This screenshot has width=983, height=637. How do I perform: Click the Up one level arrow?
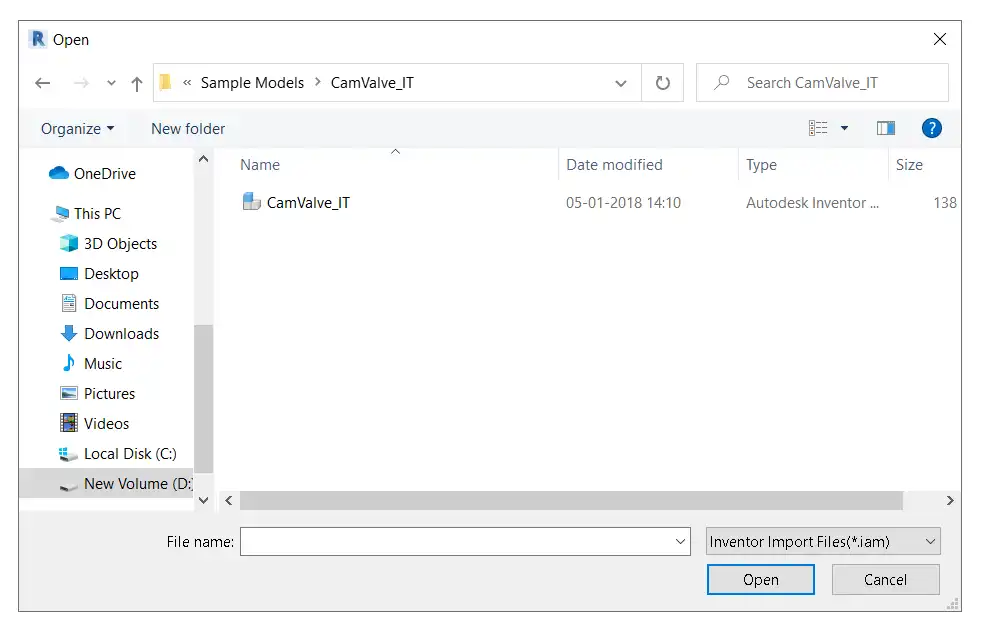137,83
